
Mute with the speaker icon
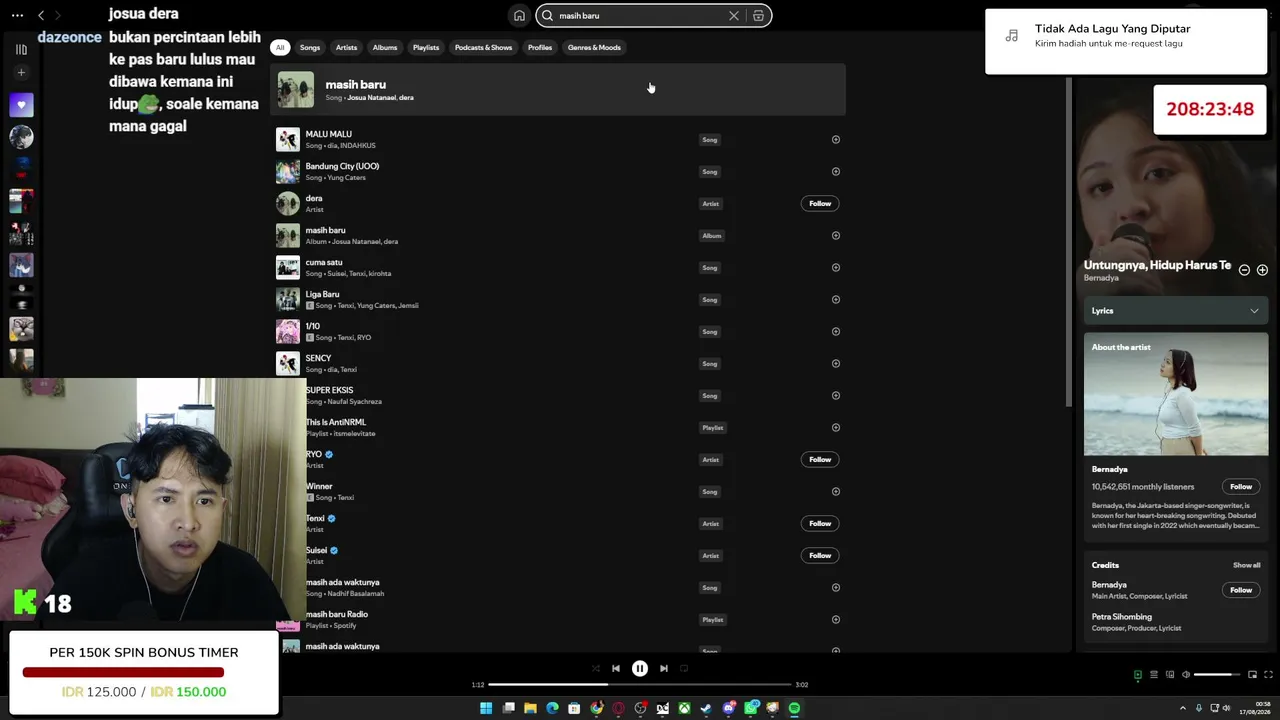1186,675
